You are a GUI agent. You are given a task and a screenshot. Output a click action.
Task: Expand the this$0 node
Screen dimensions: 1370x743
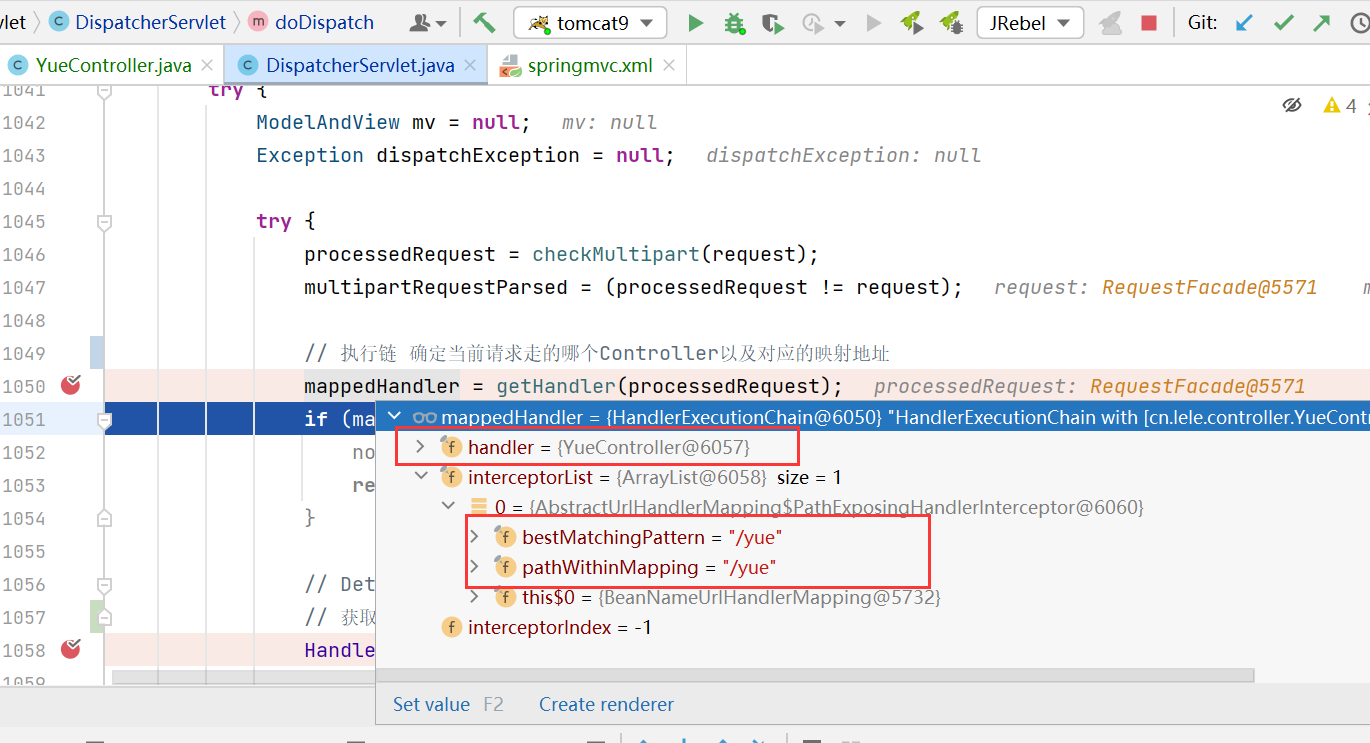point(475,597)
